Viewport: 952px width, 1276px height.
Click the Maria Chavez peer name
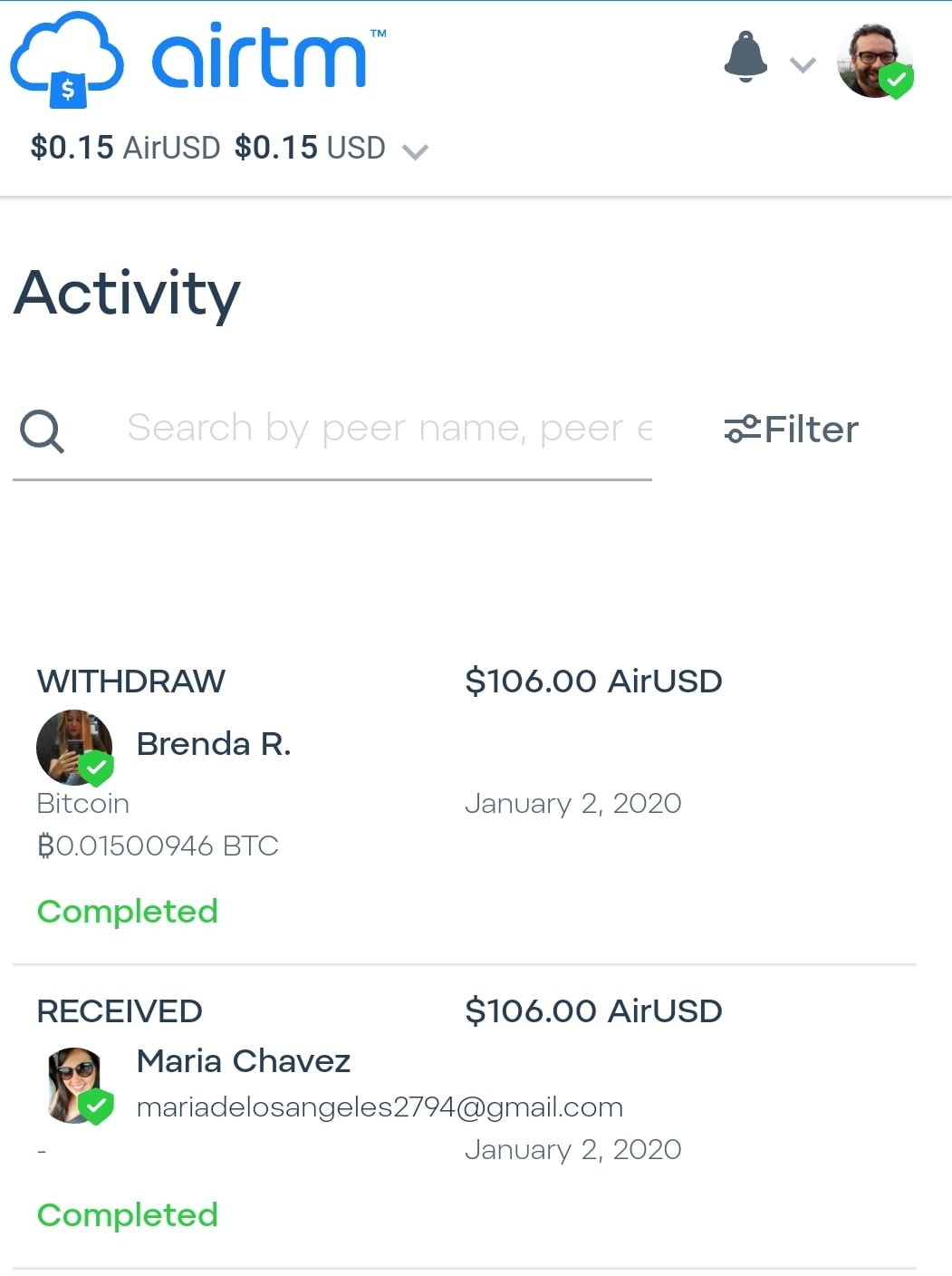243,1061
